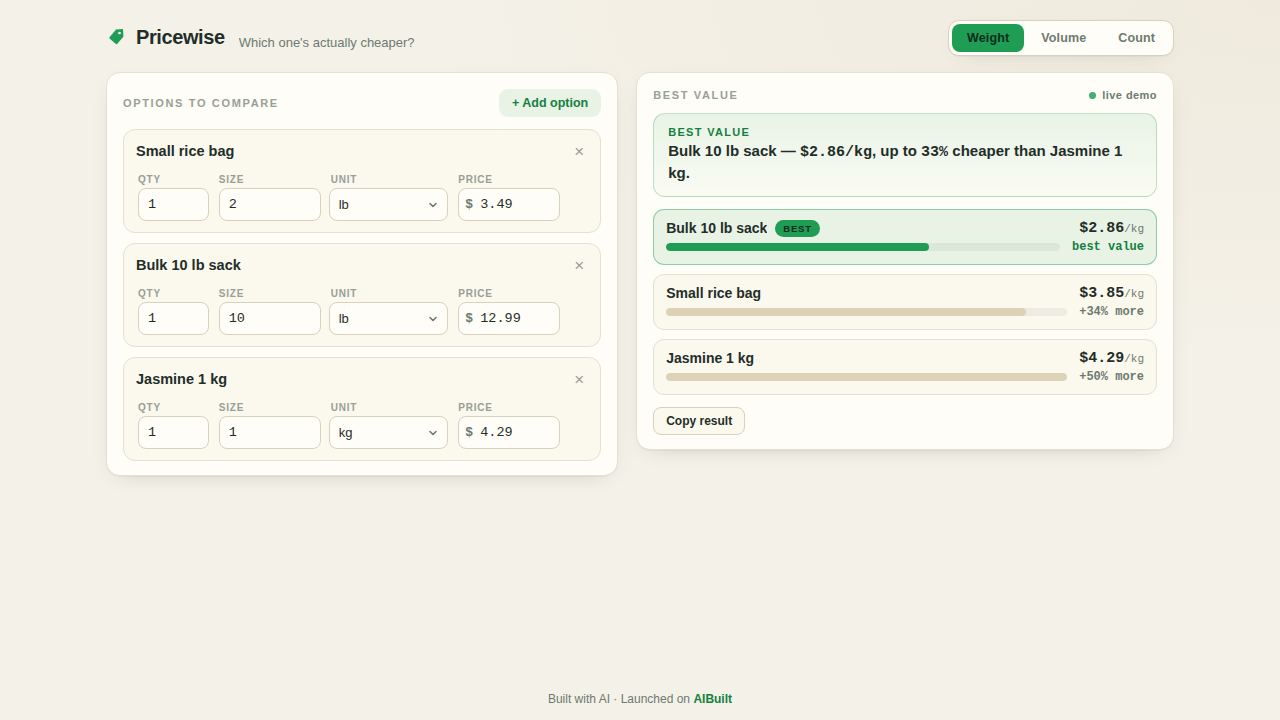The width and height of the screenshot is (1280, 720).
Task: Switch to the Volume tab
Action: point(1063,38)
